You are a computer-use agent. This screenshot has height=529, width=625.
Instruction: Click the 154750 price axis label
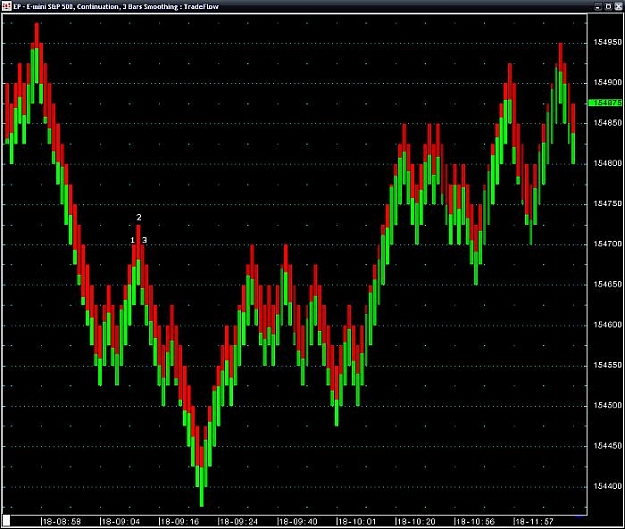[x=607, y=203]
